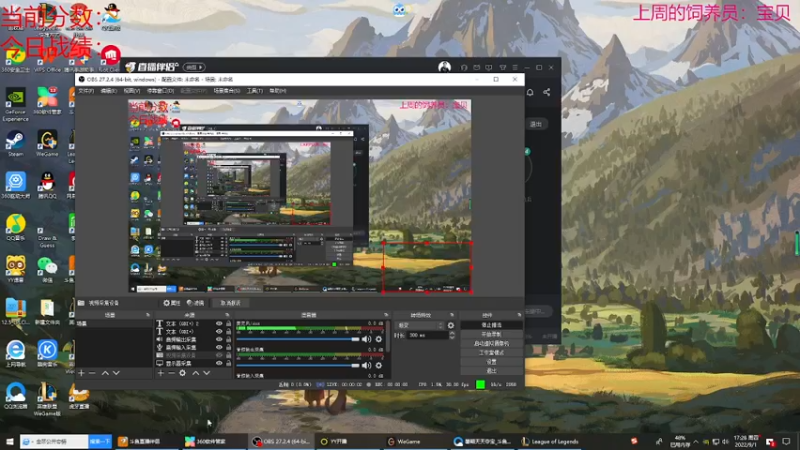Click the 开始录制 start recording button
The image size is (800, 450).
(x=491, y=334)
